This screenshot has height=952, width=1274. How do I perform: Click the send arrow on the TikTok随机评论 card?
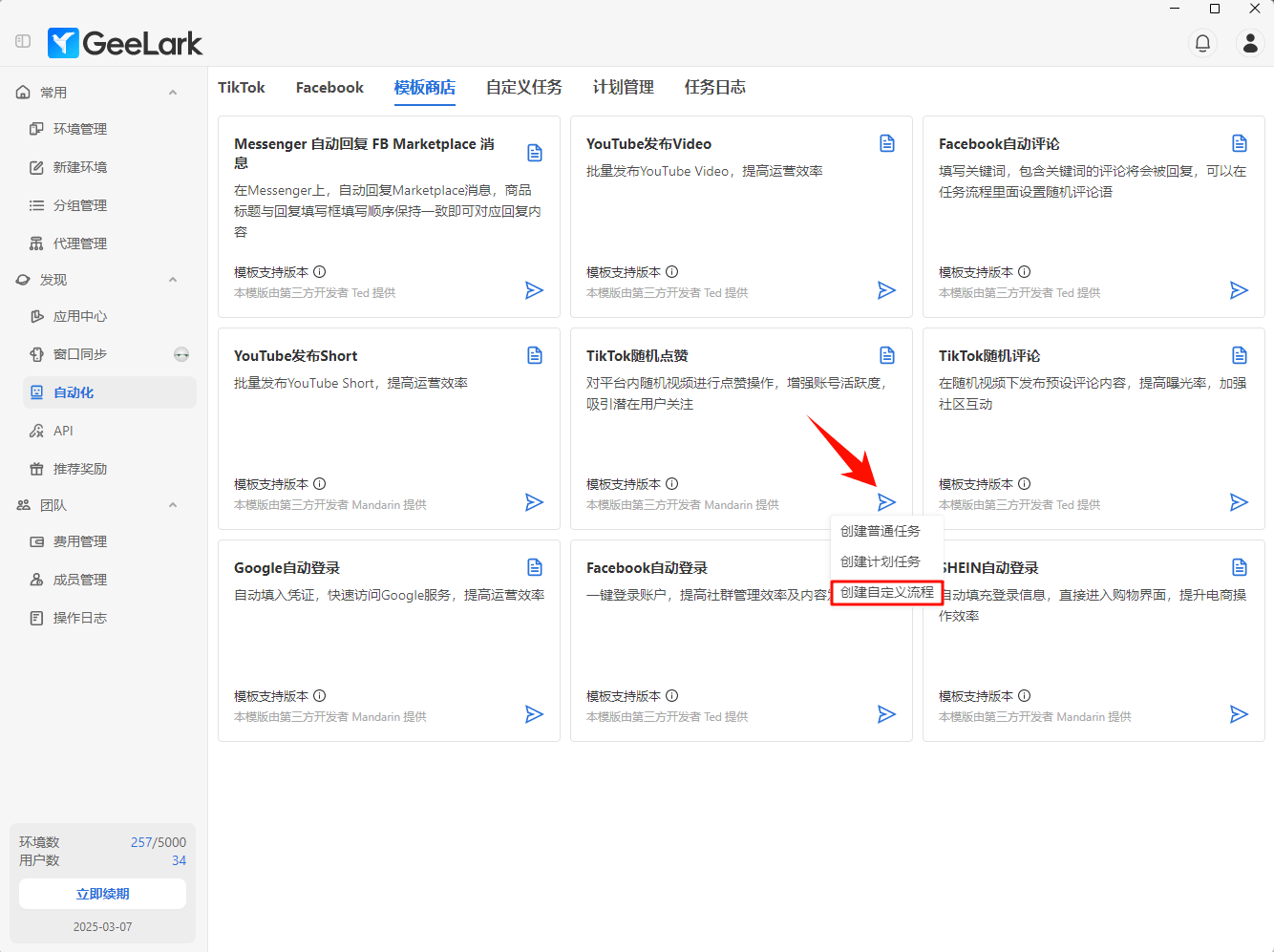tap(1239, 502)
